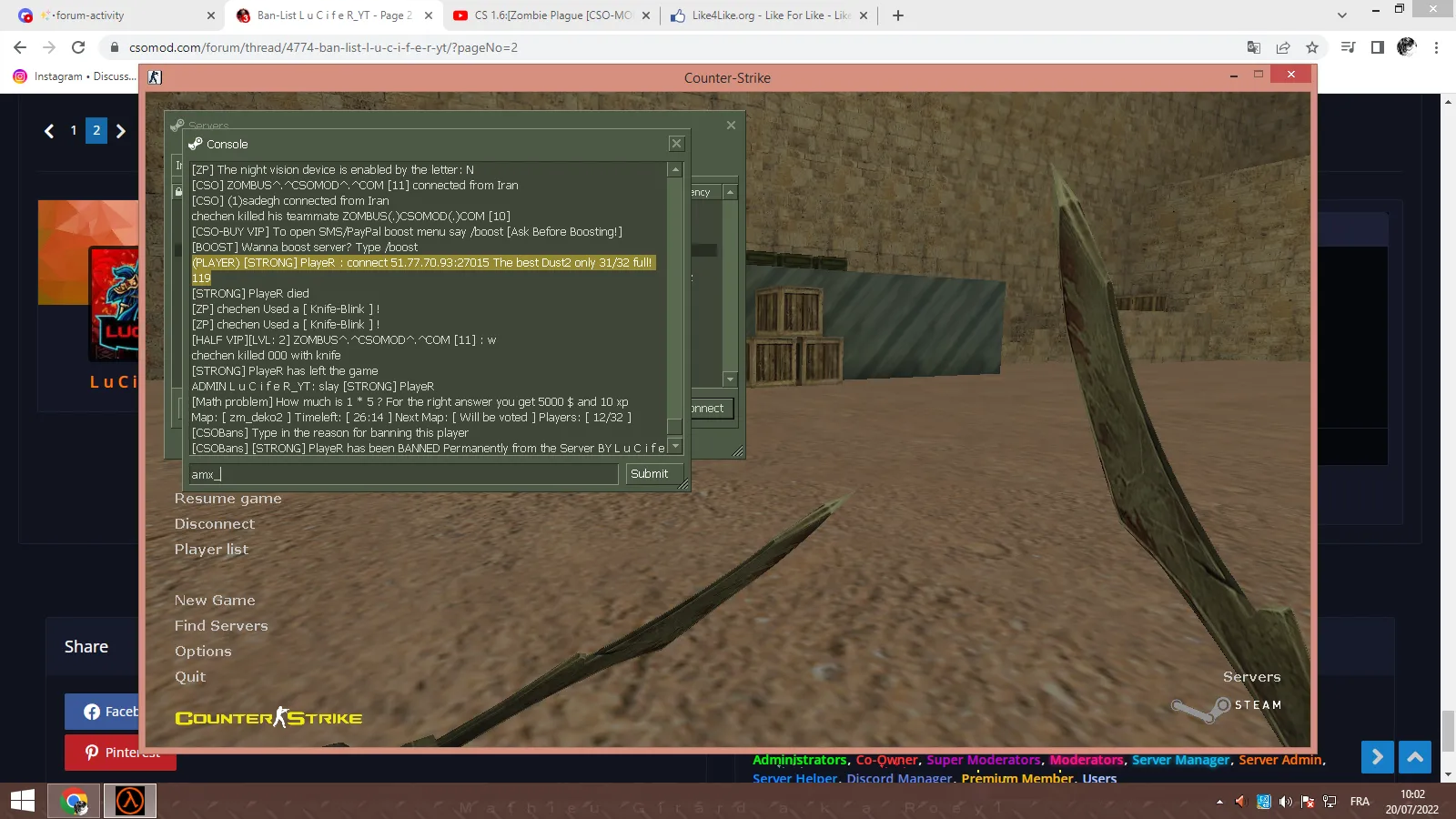Share the thread on Facebook
Image resolution: width=1456 pixels, height=819 pixels.
(101, 712)
